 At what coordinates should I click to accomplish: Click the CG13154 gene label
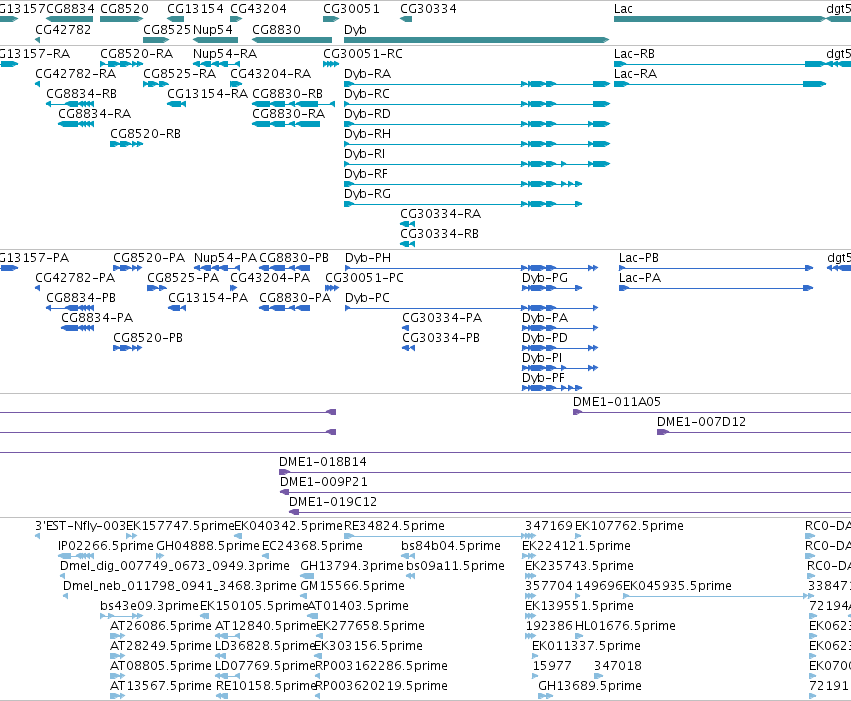(x=195, y=9)
